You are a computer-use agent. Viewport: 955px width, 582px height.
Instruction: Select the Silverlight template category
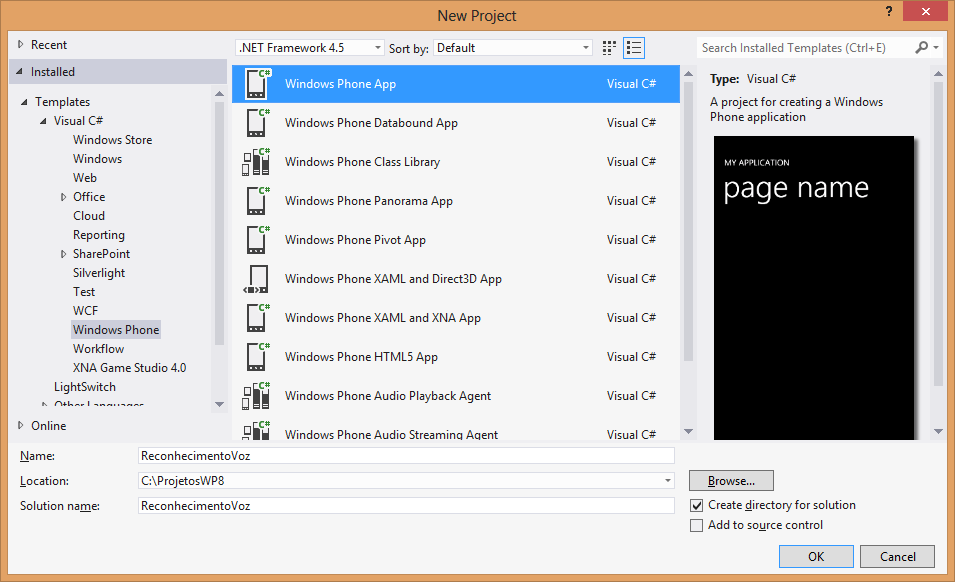coord(99,273)
